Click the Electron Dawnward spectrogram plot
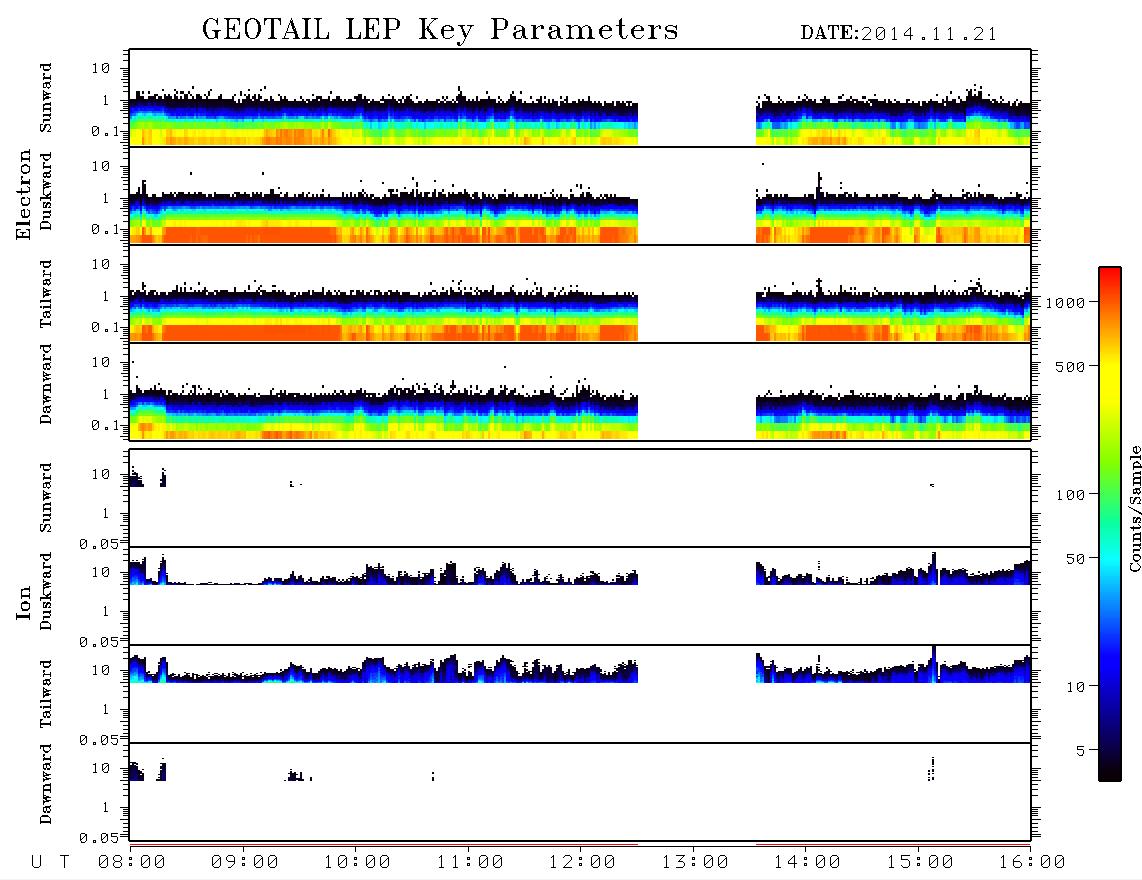1142x880 pixels. pos(580,391)
